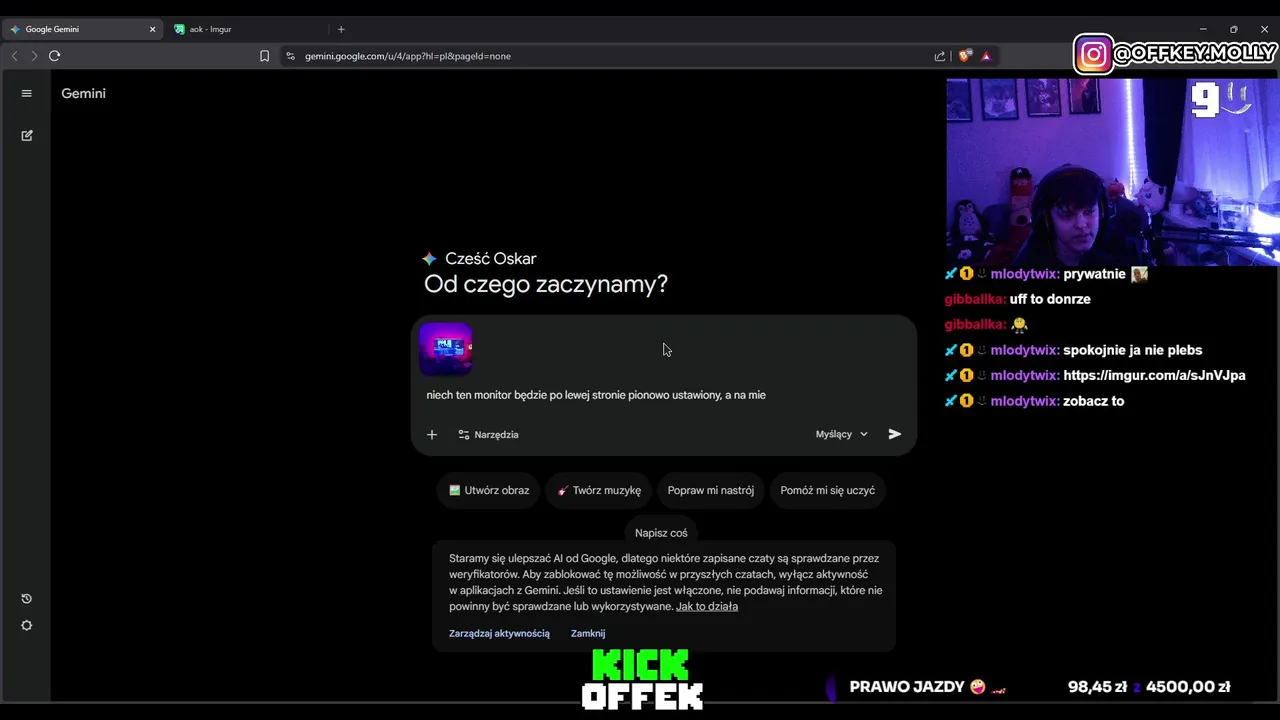Reload the page with the refresh icon
Image resolution: width=1280 pixels, height=720 pixels.
(55, 56)
